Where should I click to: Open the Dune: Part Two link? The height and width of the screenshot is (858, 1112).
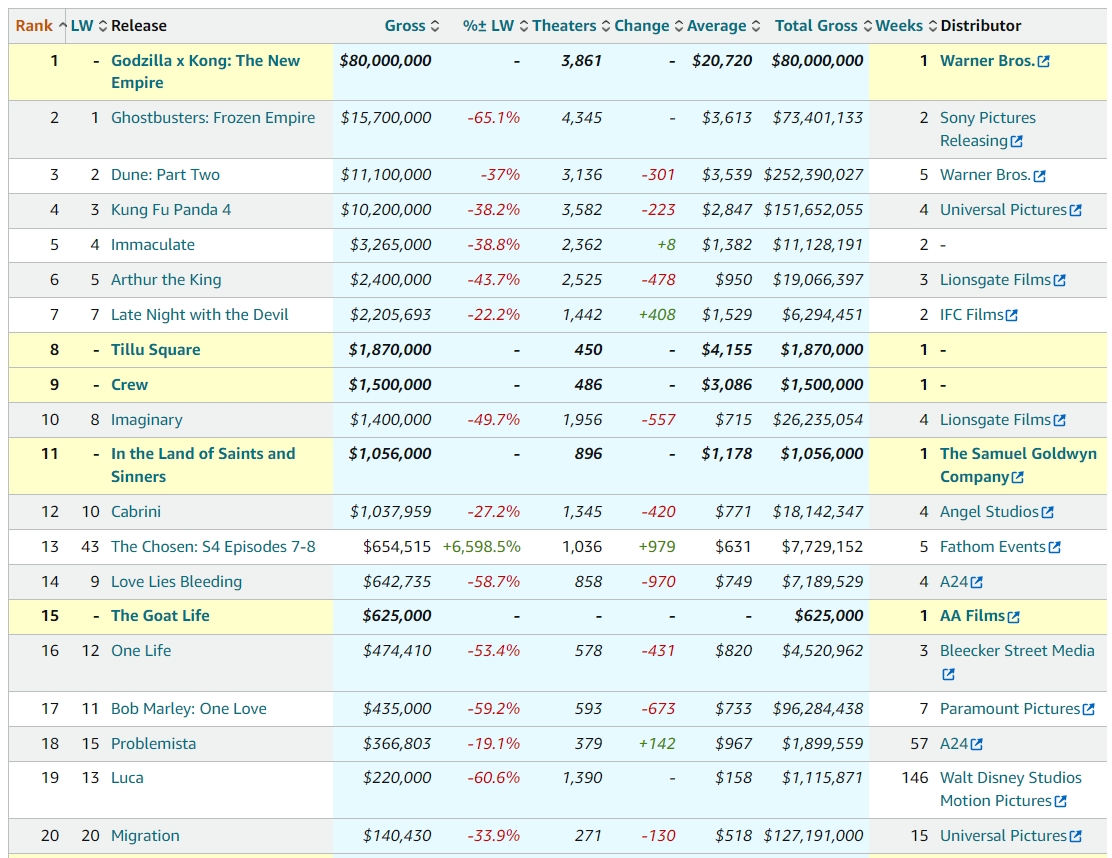point(165,174)
